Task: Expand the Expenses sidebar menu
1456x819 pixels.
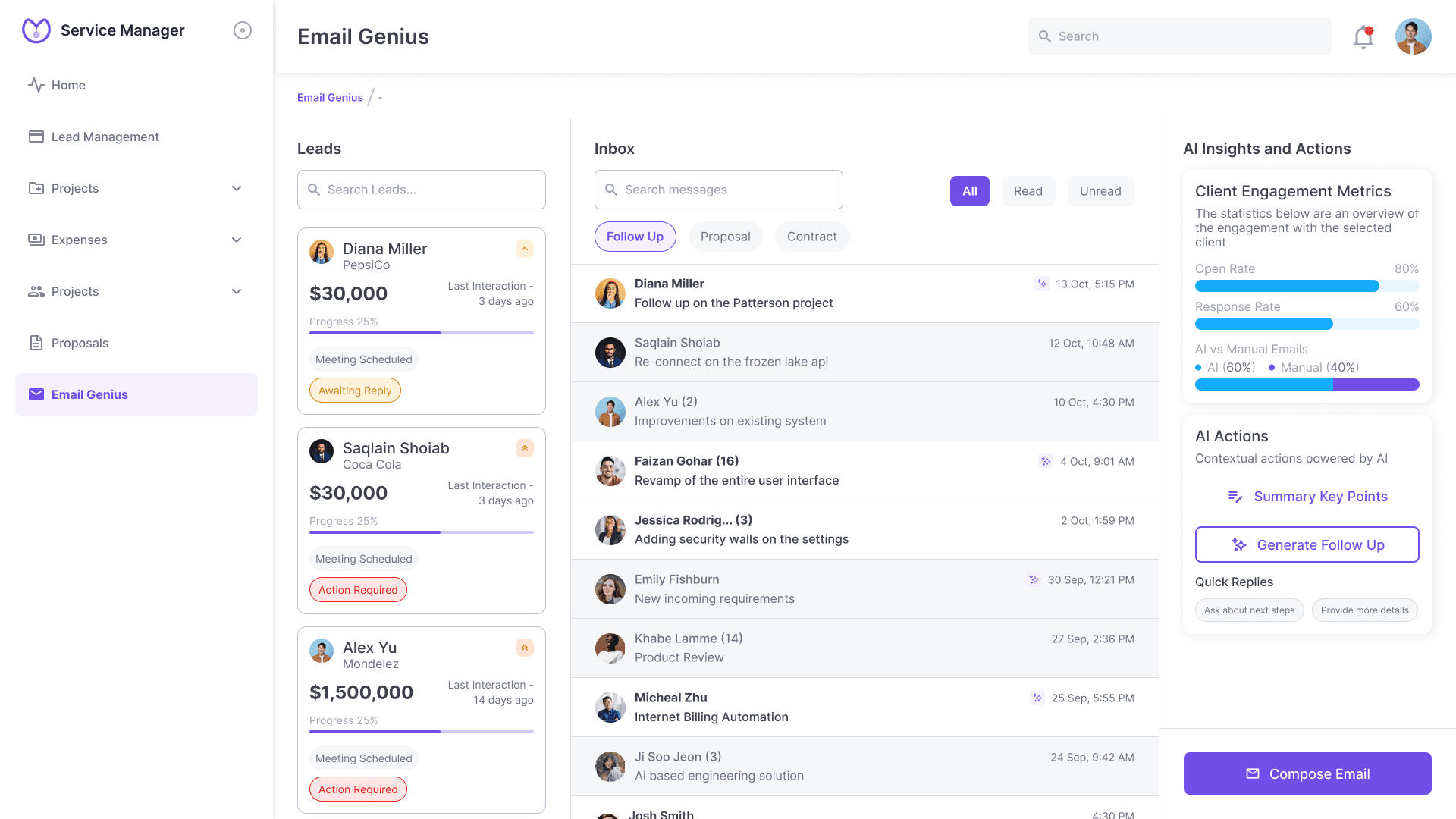Action: click(237, 240)
